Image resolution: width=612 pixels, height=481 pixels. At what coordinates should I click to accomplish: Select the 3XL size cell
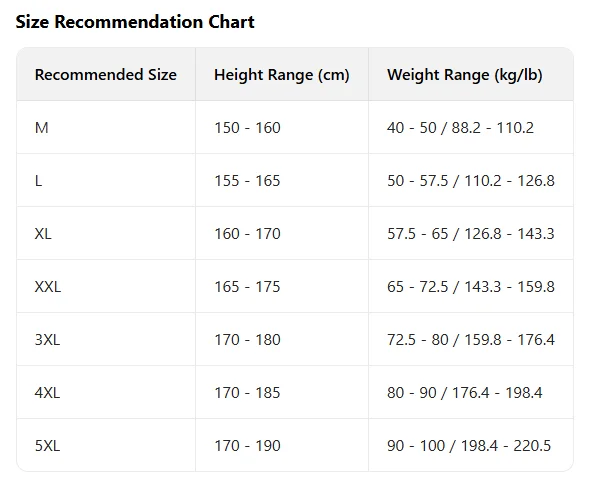(x=47, y=340)
